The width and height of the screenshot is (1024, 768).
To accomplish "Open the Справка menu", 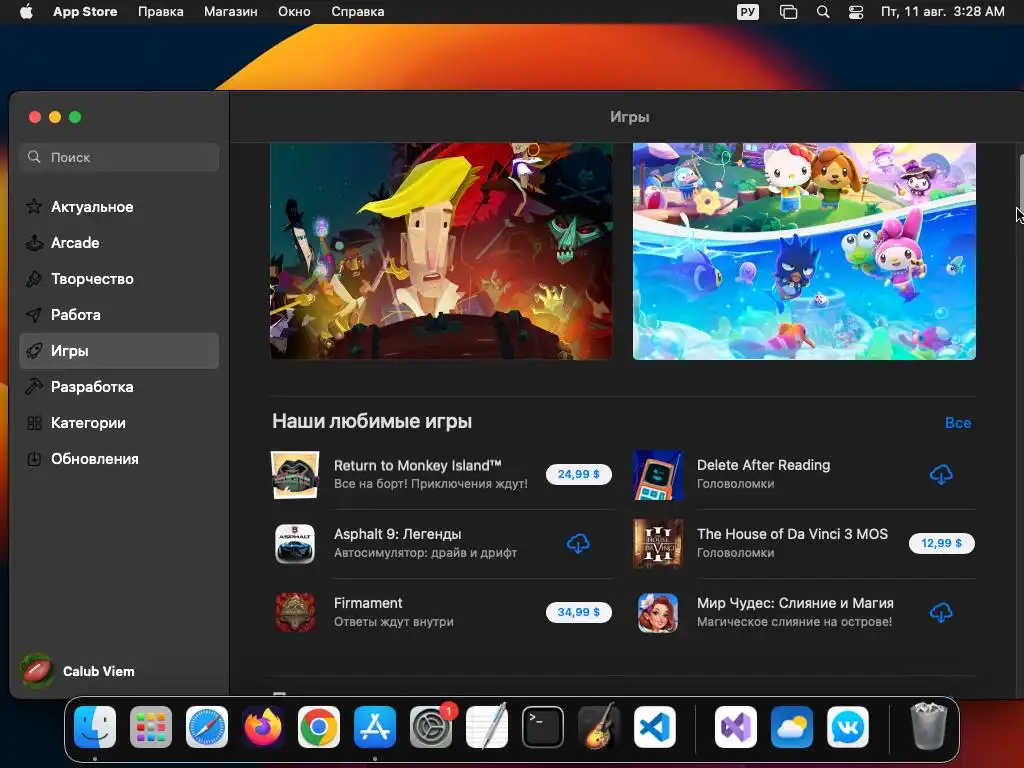I will [x=357, y=12].
